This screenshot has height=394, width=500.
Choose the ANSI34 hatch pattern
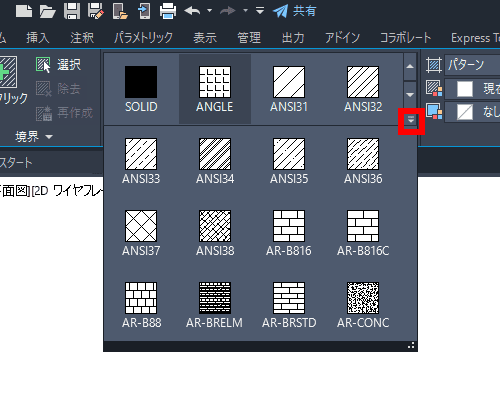(215, 161)
